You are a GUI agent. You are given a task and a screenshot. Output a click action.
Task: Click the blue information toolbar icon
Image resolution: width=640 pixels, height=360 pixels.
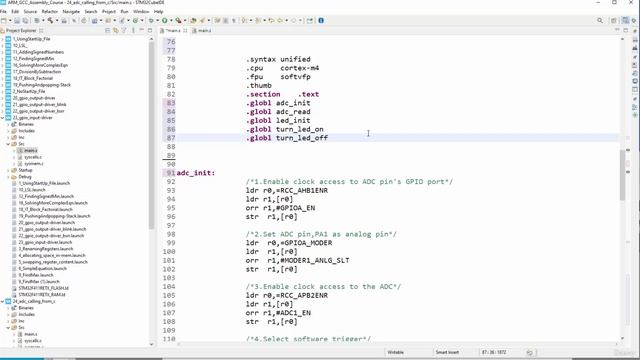tap(321, 20)
